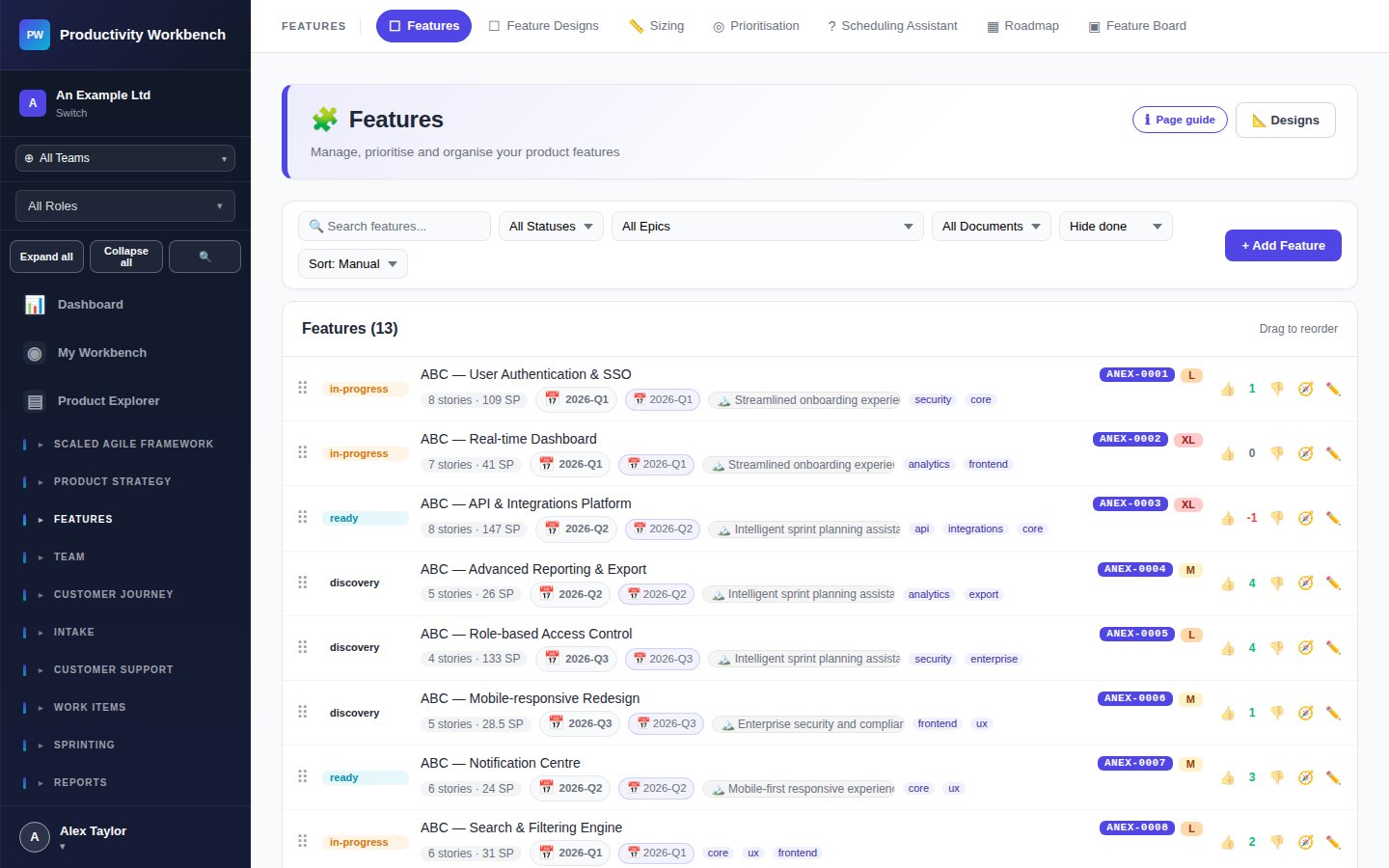This screenshot has height=868, width=1389.
Task: Expand the Reports sidebar section
Action: (x=125, y=783)
